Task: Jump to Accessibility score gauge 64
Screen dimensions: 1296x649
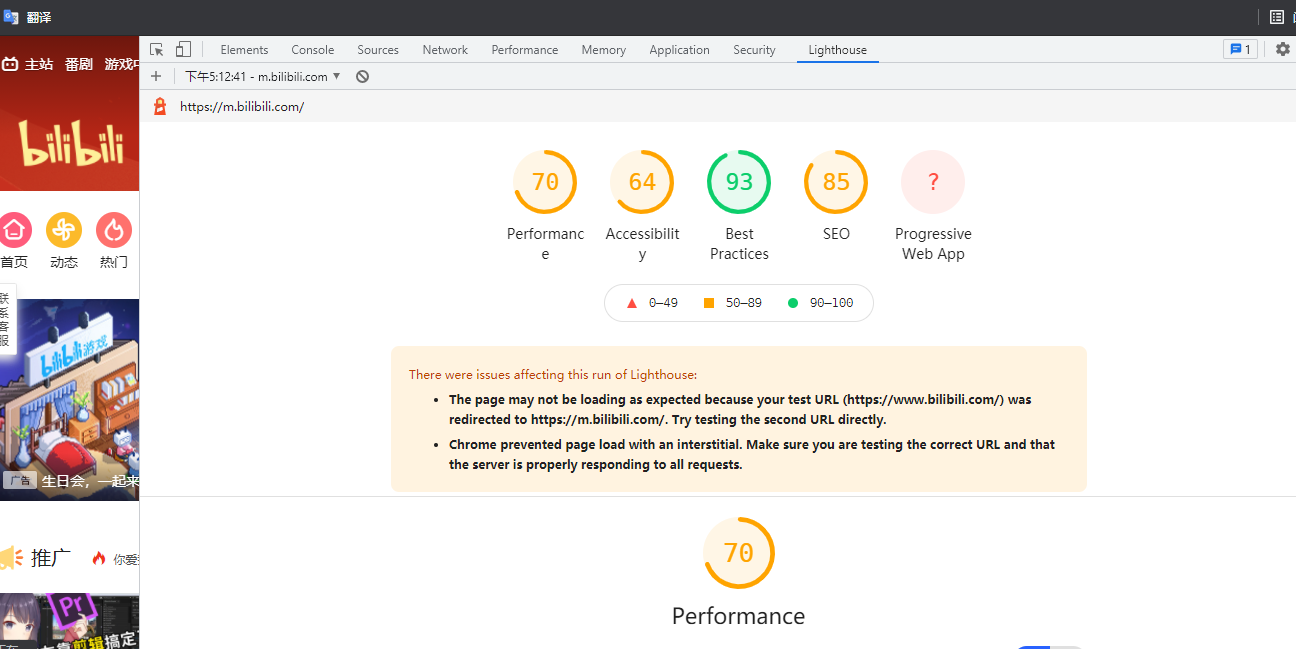Action: tap(642, 182)
